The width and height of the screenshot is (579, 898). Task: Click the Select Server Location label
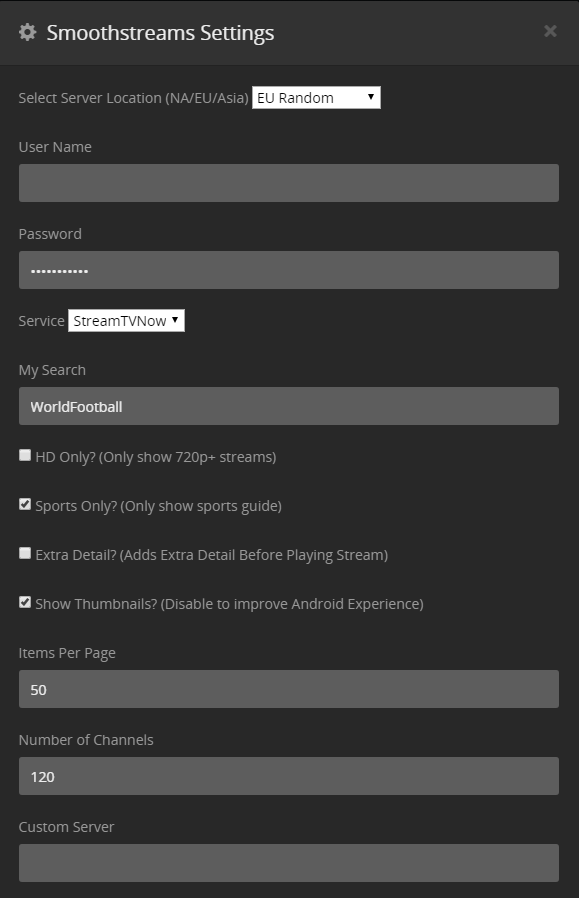(x=133, y=98)
